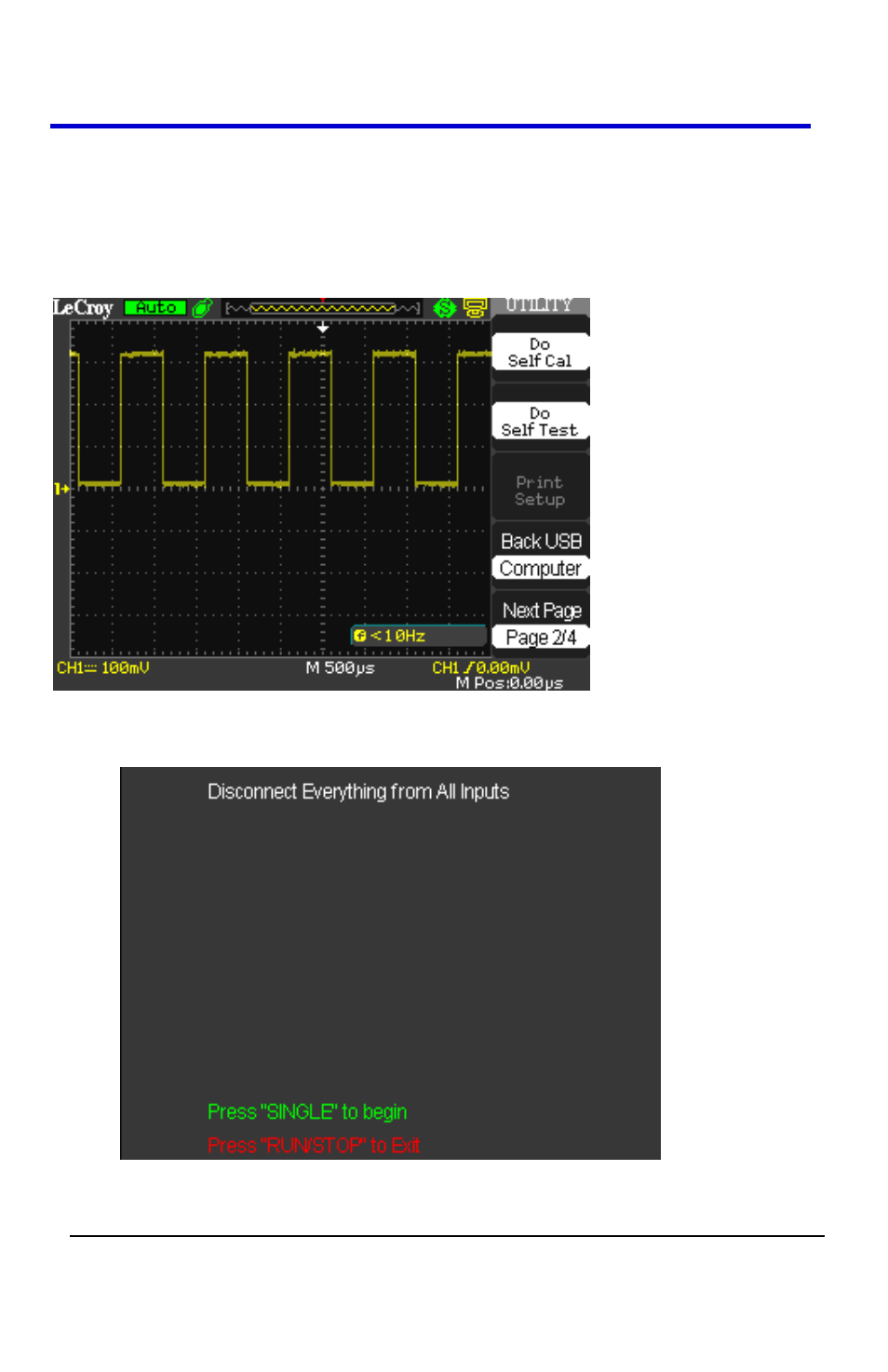Click the UTILITY menu title
Image resolution: width=888 pixels, height=1372 pixels.
click(x=538, y=305)
